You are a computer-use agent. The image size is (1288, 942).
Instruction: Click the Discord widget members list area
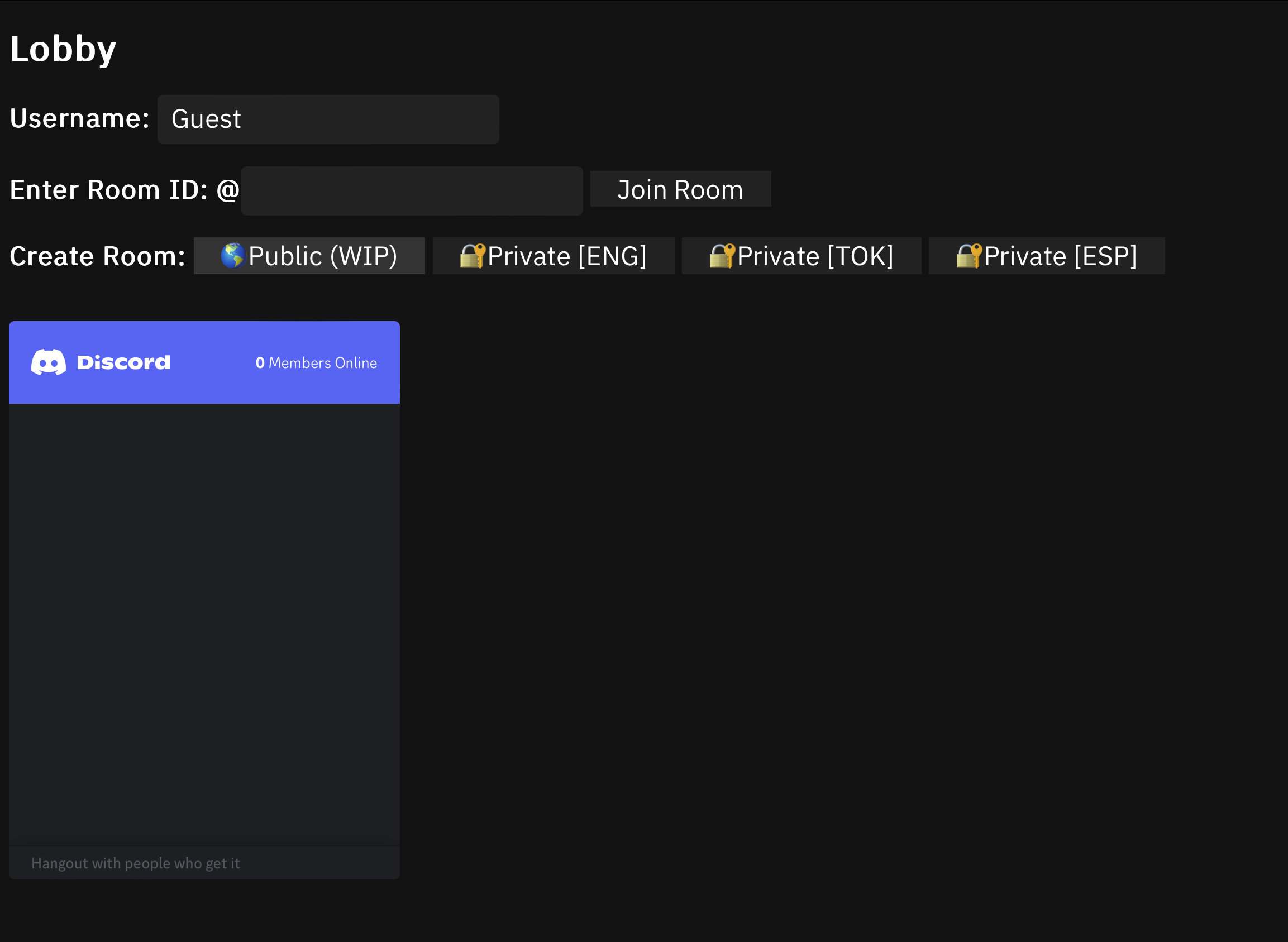(x=204, y=624)
